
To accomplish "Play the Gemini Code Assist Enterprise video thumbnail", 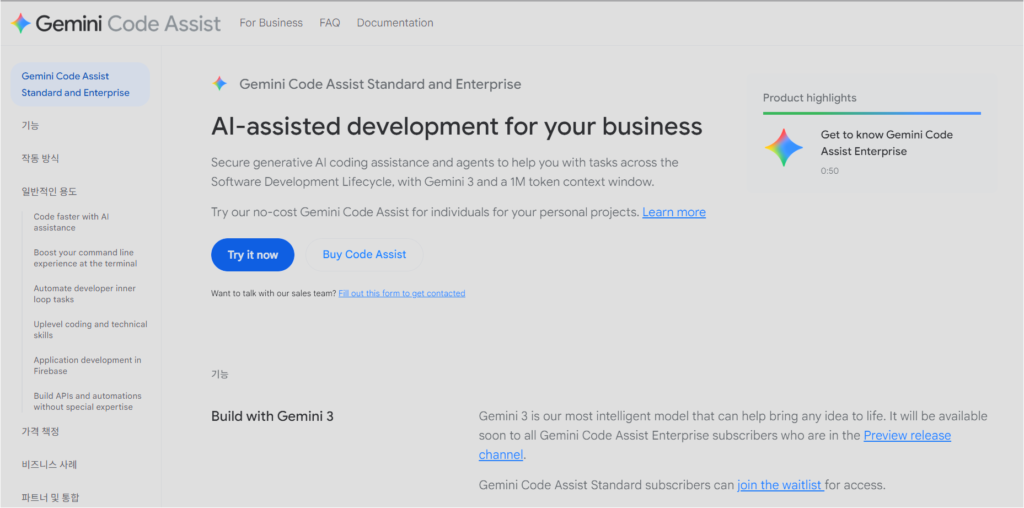I will (x=784, y=148).
